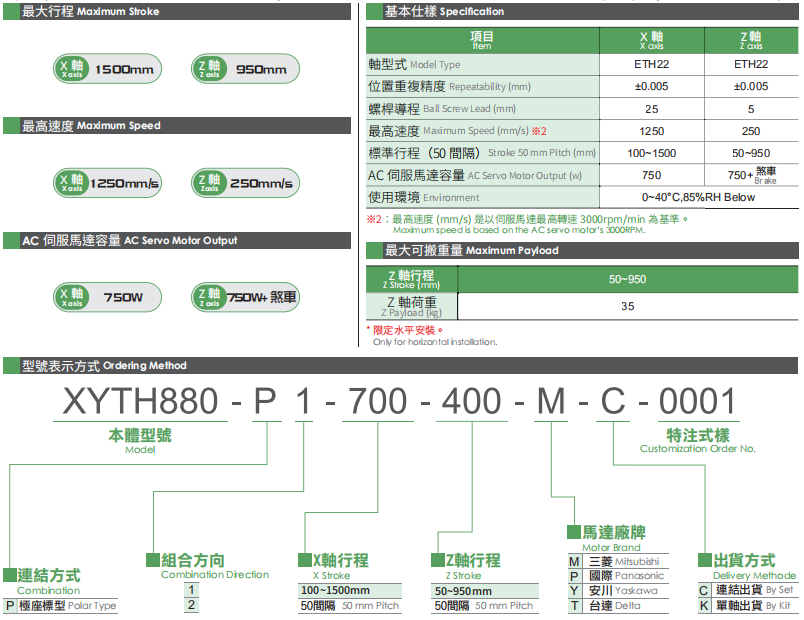The width and height of the screenshot is (804, 620).
Task: Click the Panasonic motor brand row
Action: click(x=618, y=576)
